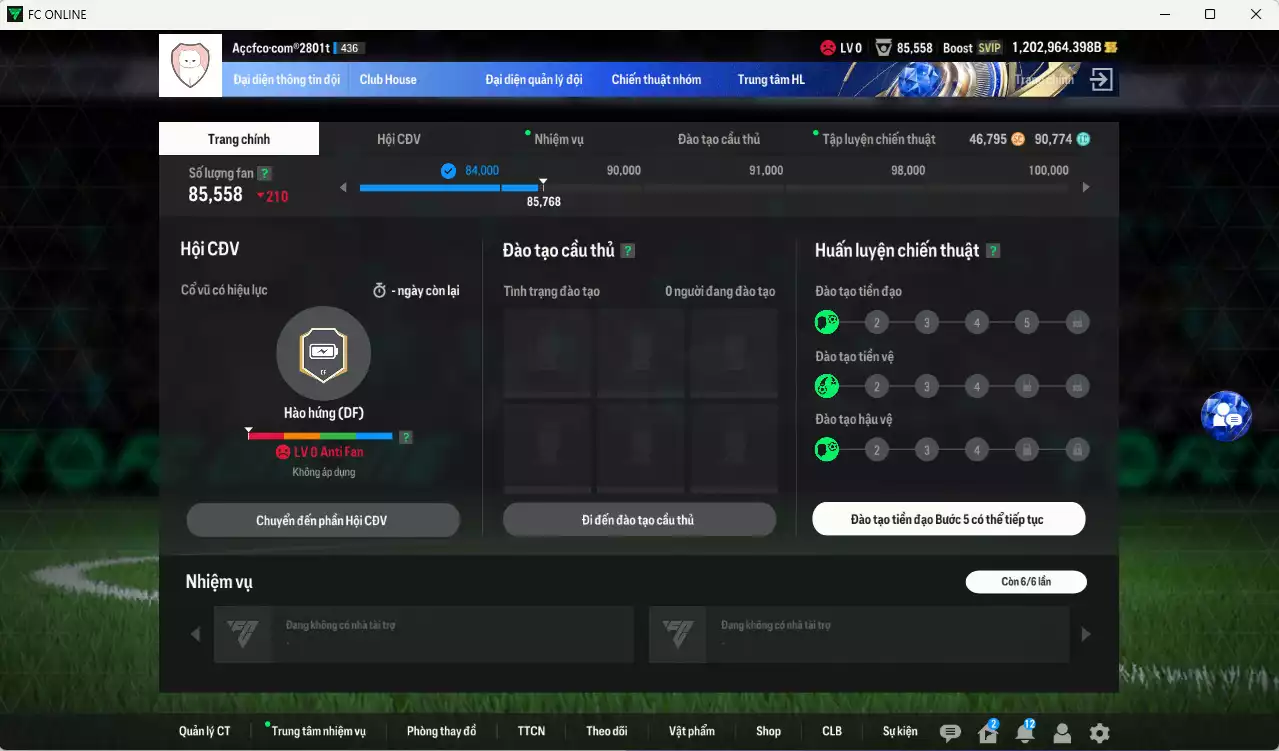The image size is (1279, 751).
Task: Click the help icon next to Đào tạo cầu thủ
Action: (x=628, y=251)
